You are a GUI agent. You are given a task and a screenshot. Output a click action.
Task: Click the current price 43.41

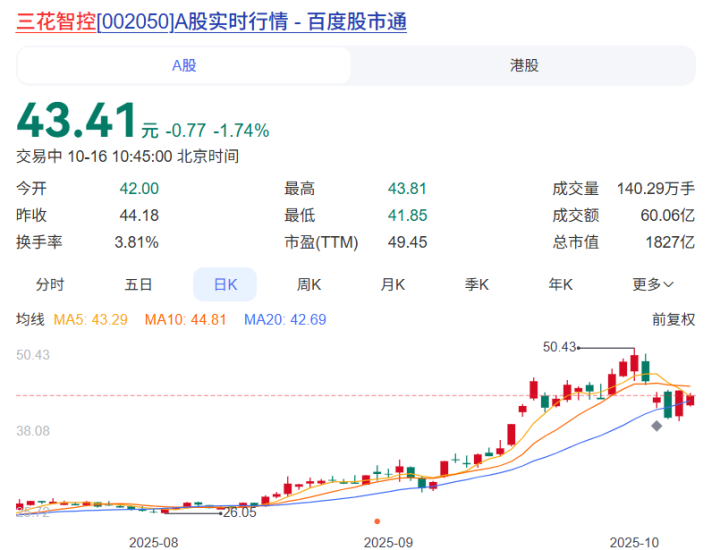coord(77,120)
